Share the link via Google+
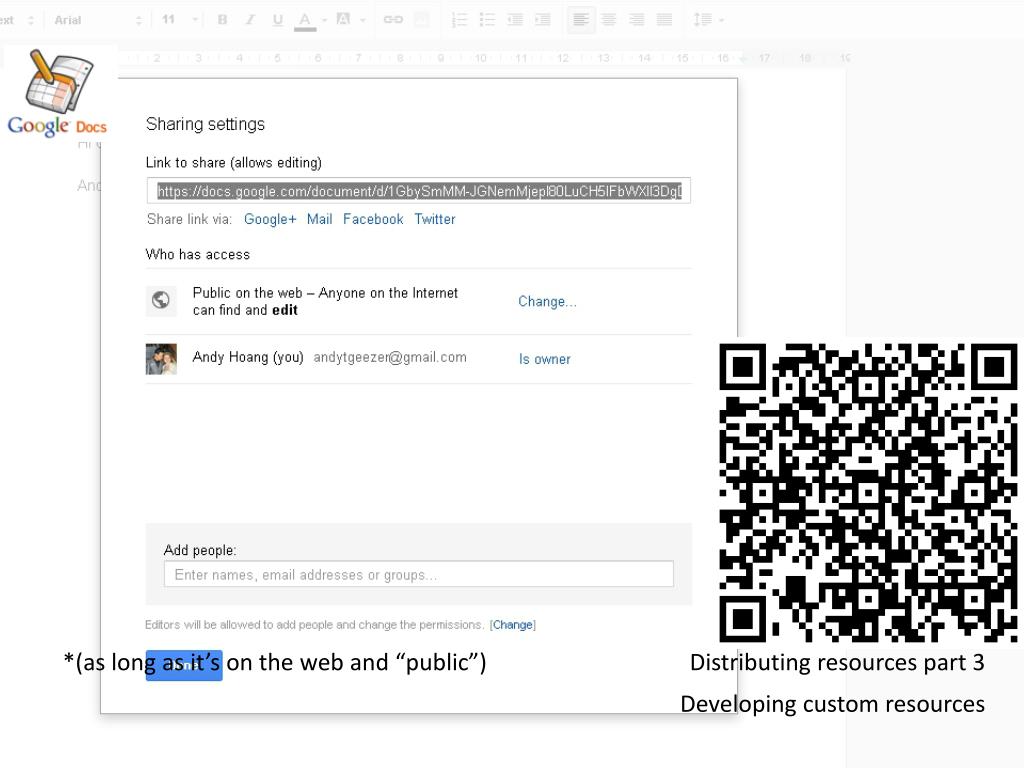 coord(270,219)
